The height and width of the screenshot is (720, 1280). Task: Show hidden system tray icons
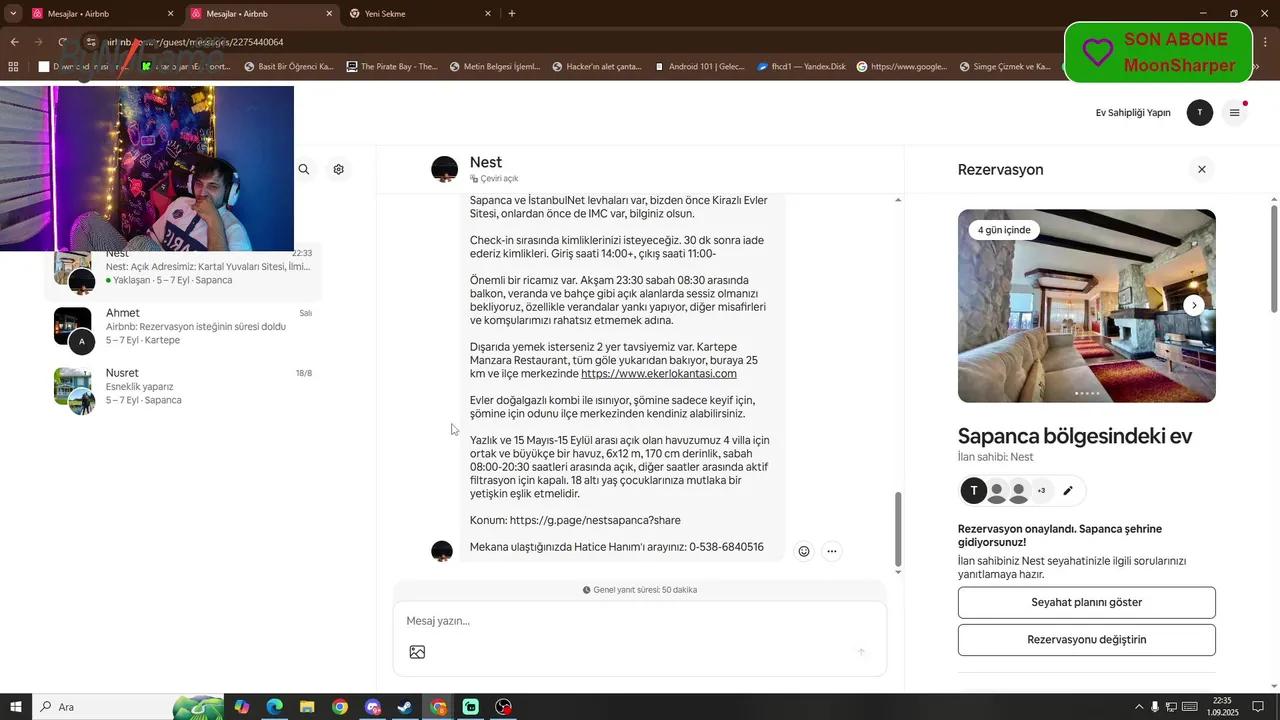[1138, 707]
